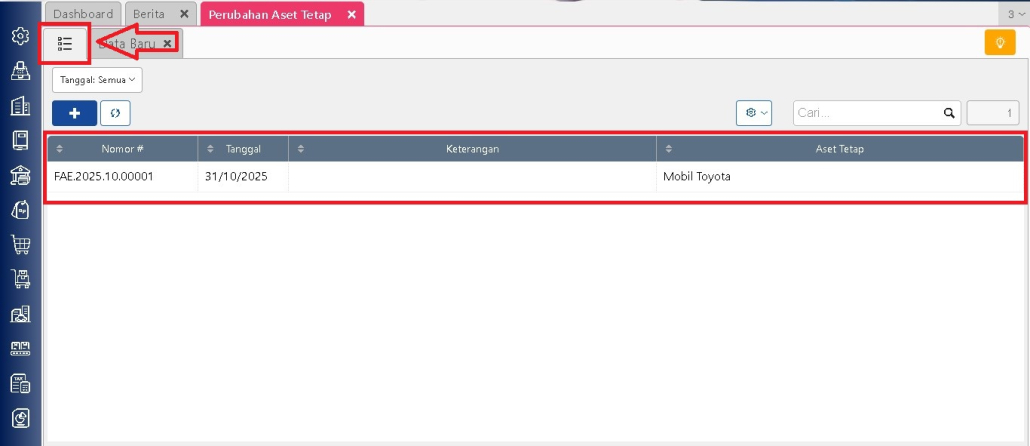Show the list view icon tab

coord(66,44)
